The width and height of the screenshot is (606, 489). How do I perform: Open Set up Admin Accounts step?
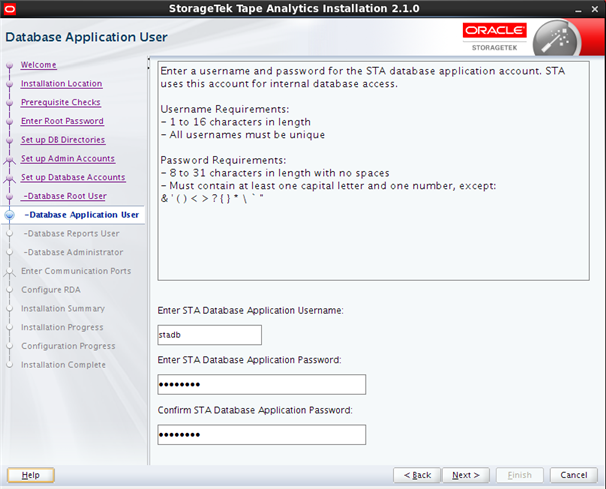(68, 158)
